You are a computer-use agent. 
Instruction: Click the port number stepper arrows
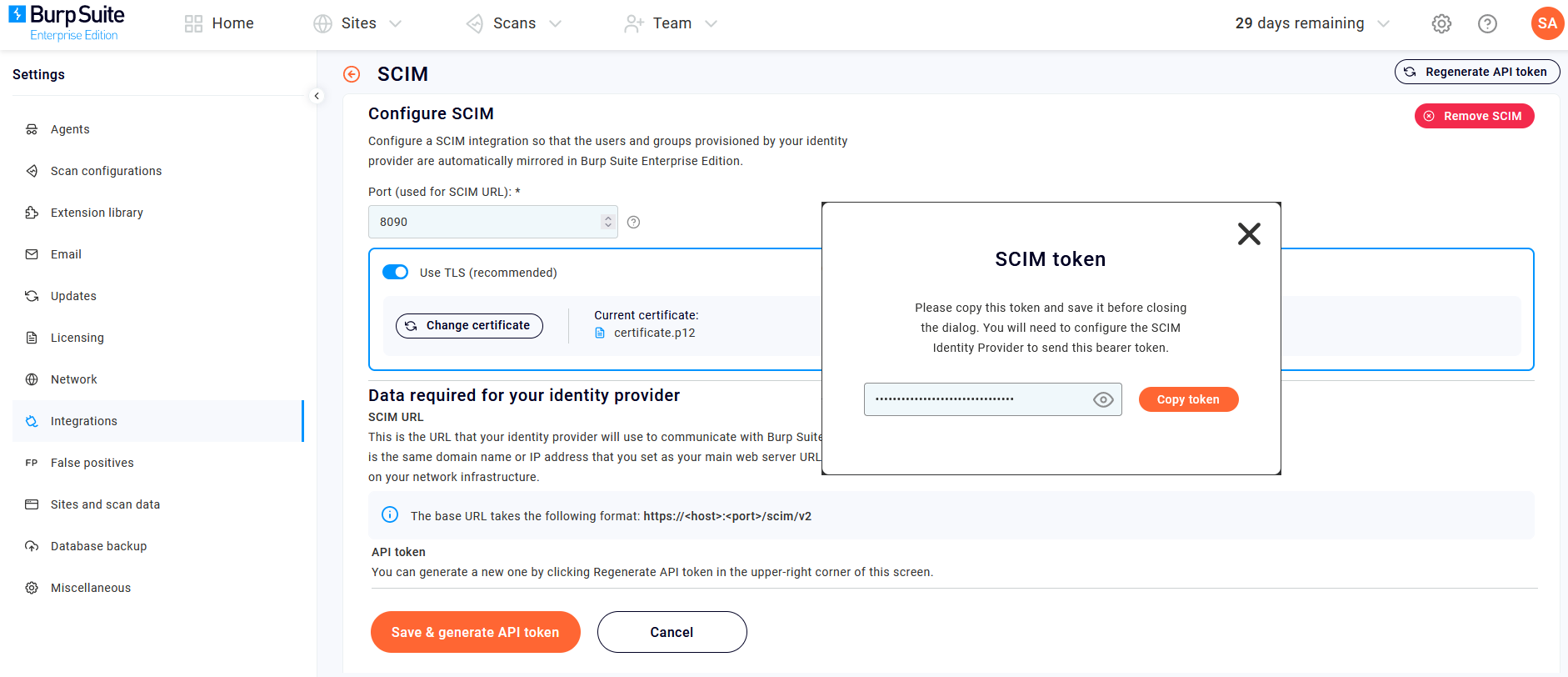pos(607,222)
